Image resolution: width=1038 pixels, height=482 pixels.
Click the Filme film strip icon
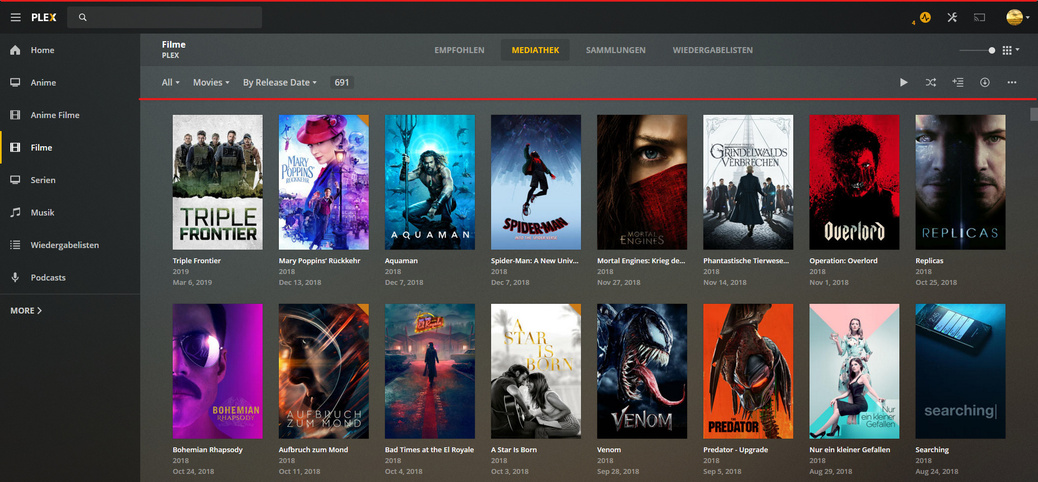click(x=15, y=148)
